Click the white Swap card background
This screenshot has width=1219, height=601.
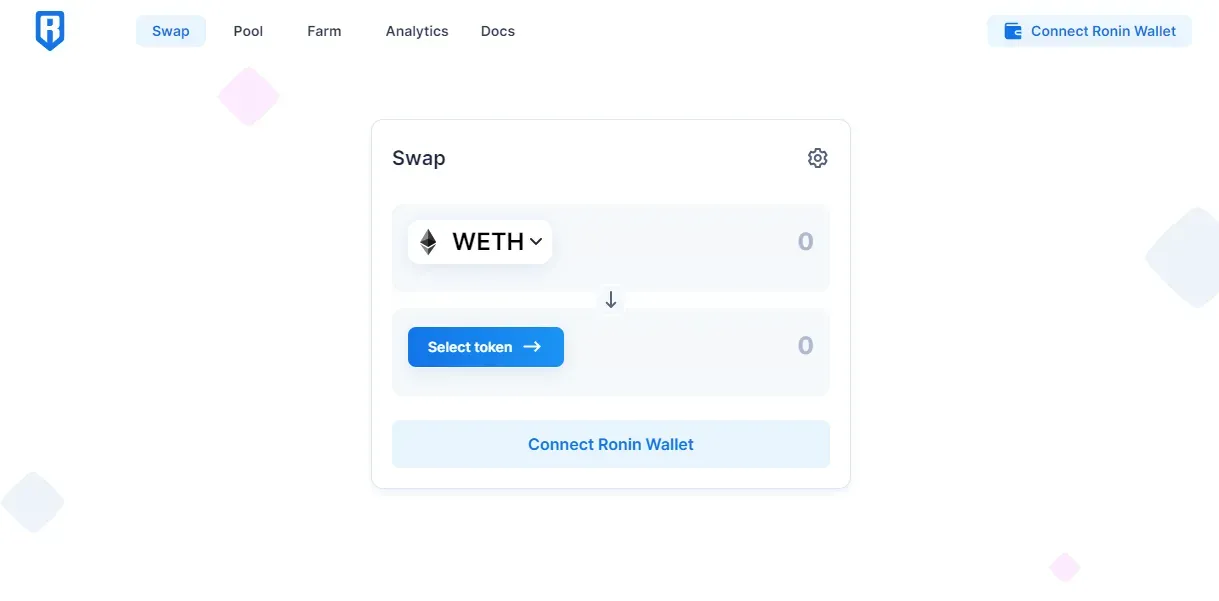coord(611,477)
